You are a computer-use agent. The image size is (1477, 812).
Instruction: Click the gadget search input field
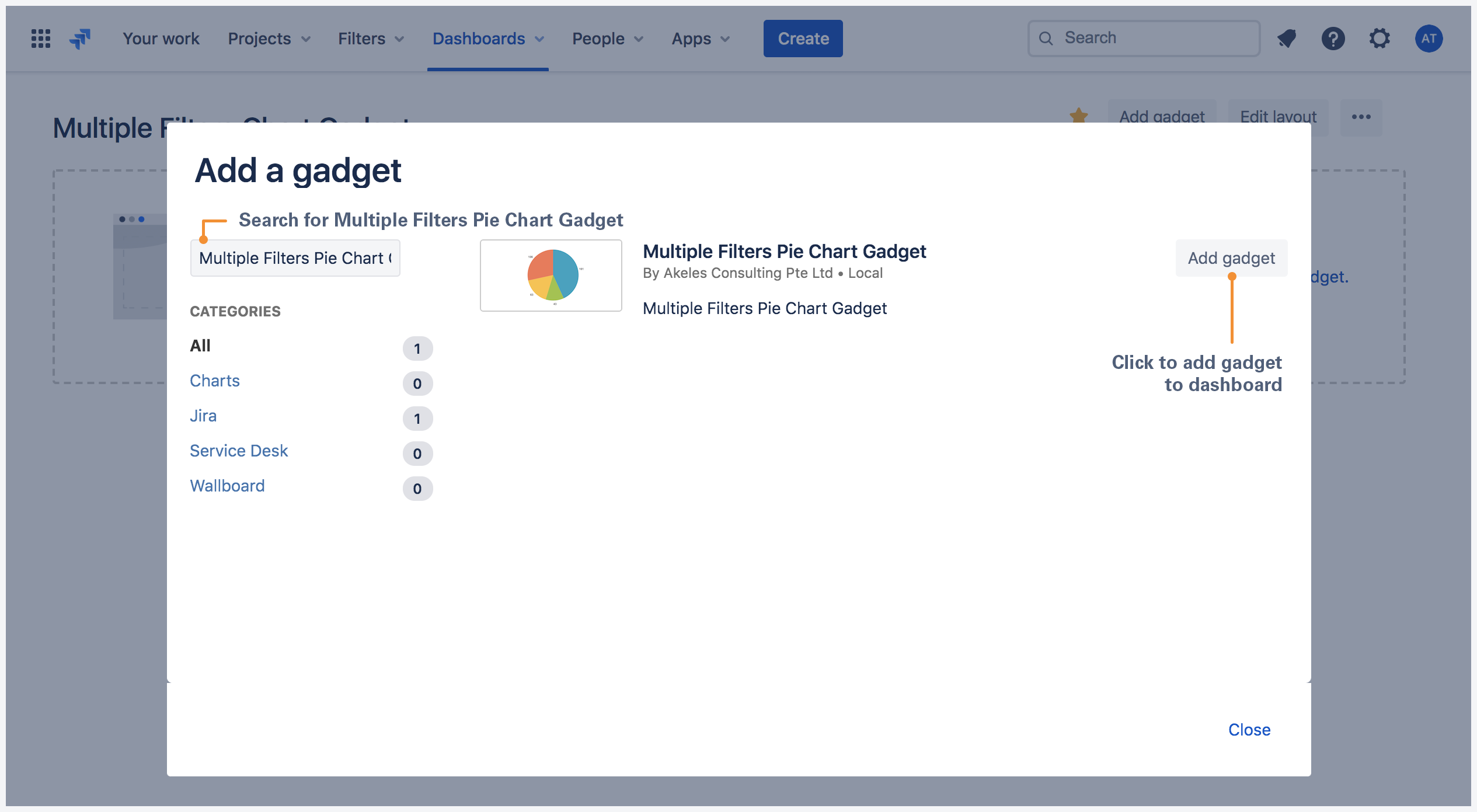[294, 257]
